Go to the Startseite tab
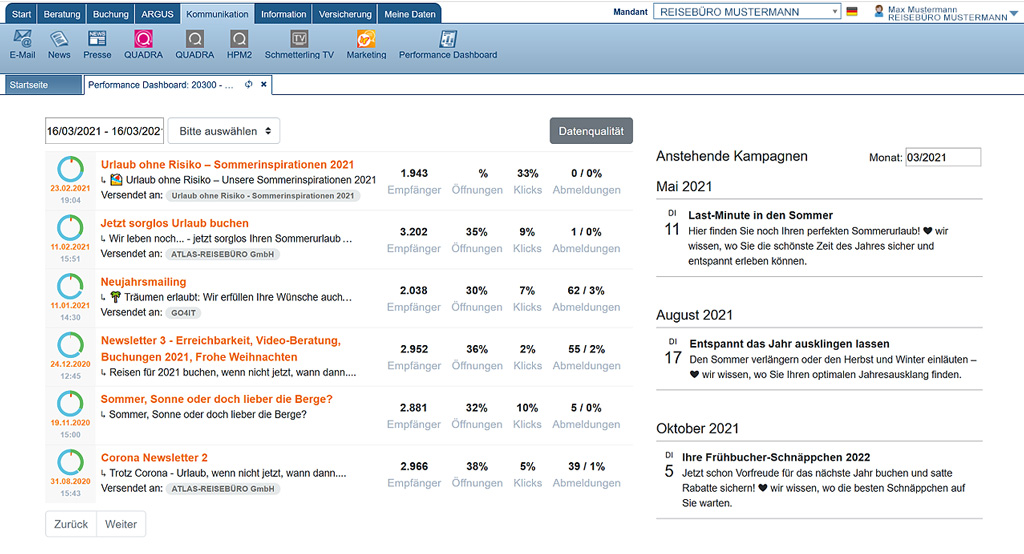Viewport: 1024px width, 554px height. [43, 85]
